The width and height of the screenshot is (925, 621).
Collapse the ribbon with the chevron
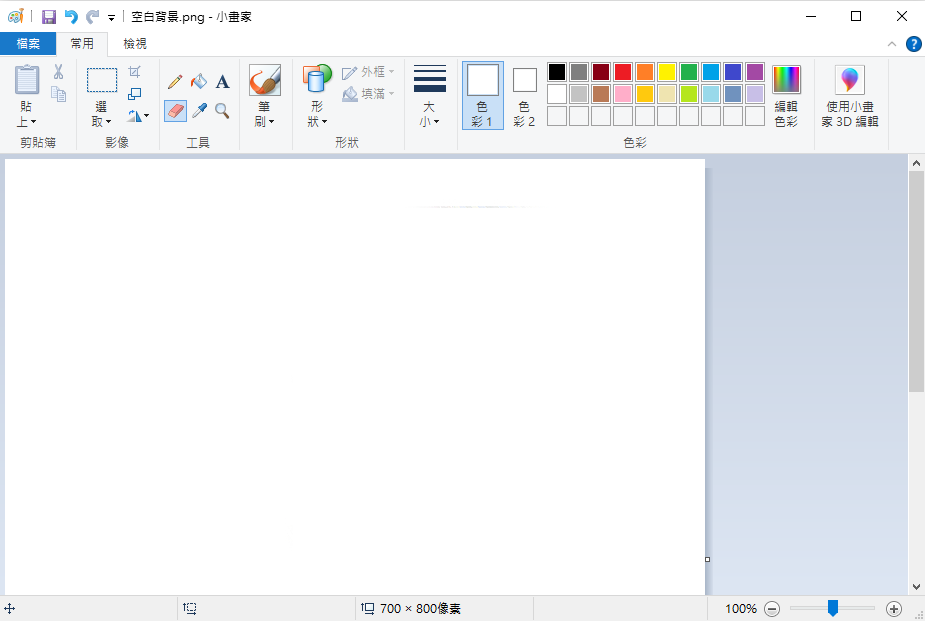pos(892,44)
